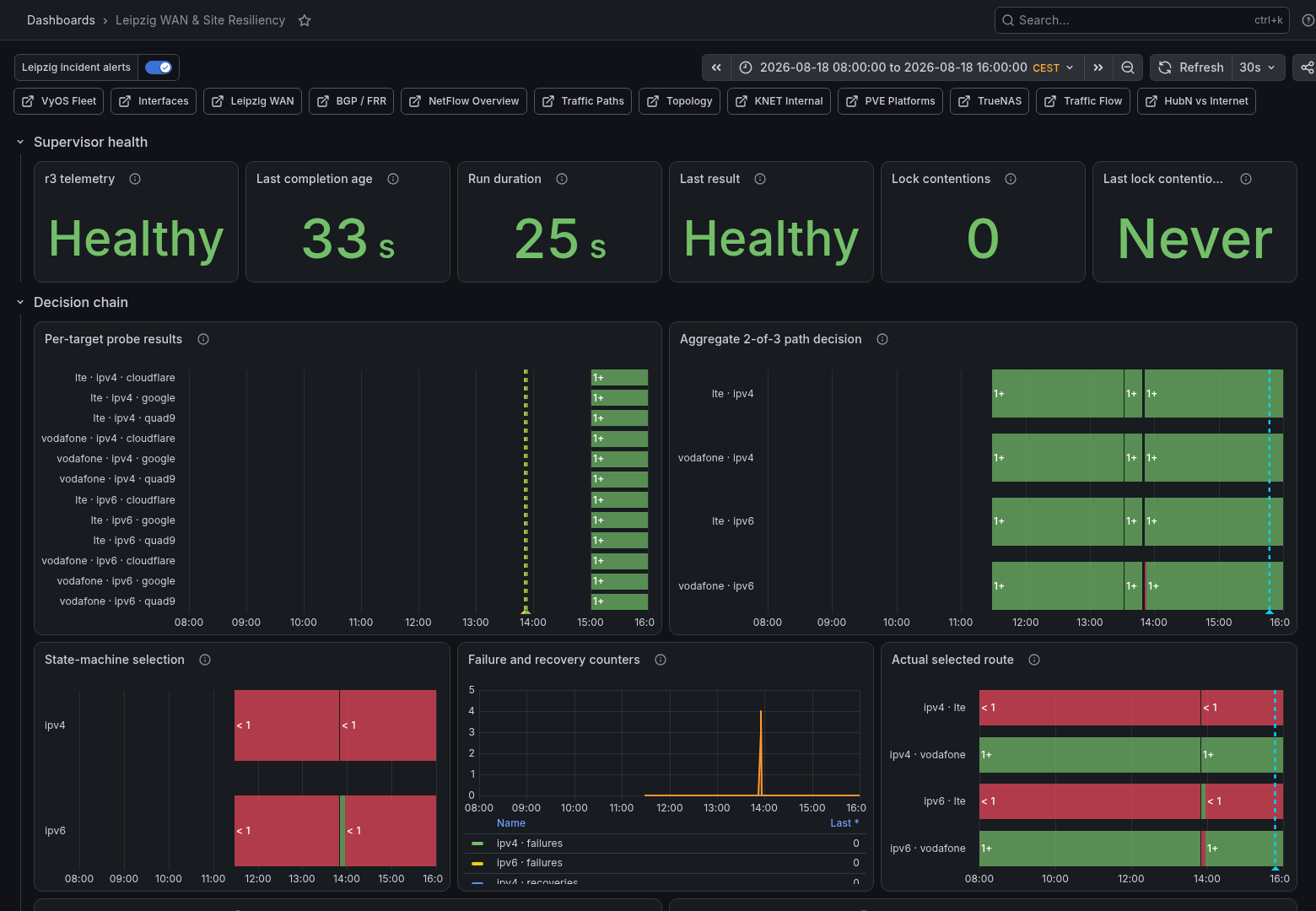Show info for Aggregate 2-of-3 path decision
The height and width of the screenshot is (911, 1316).
882,339
